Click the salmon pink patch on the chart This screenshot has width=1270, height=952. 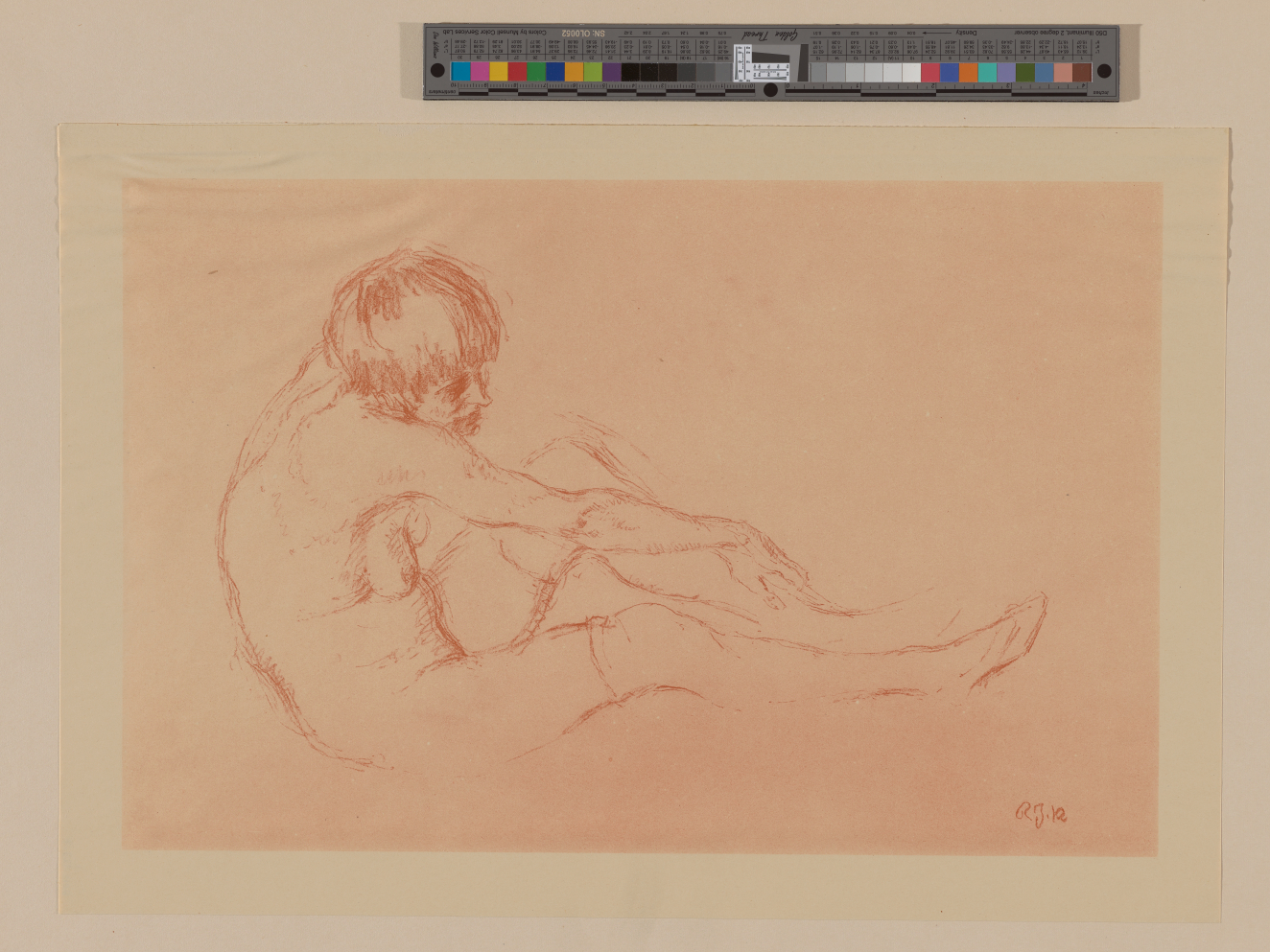click(1063, 71)
